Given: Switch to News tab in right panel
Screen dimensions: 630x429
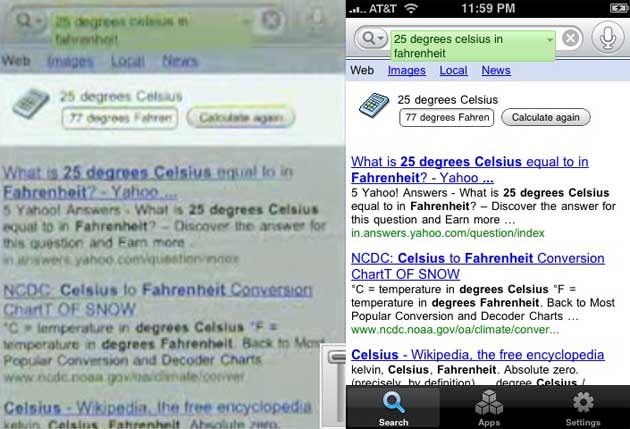Looking at the screenshot, I should coord(496,70).
